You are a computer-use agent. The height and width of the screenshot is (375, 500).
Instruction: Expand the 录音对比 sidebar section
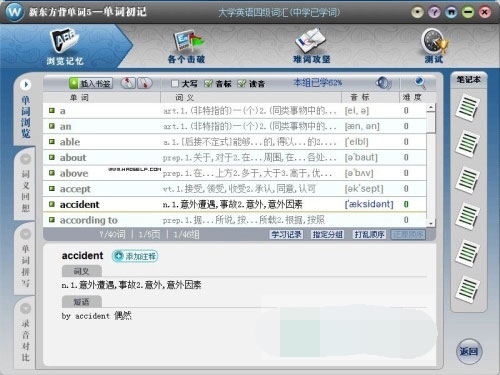point(25,309)
